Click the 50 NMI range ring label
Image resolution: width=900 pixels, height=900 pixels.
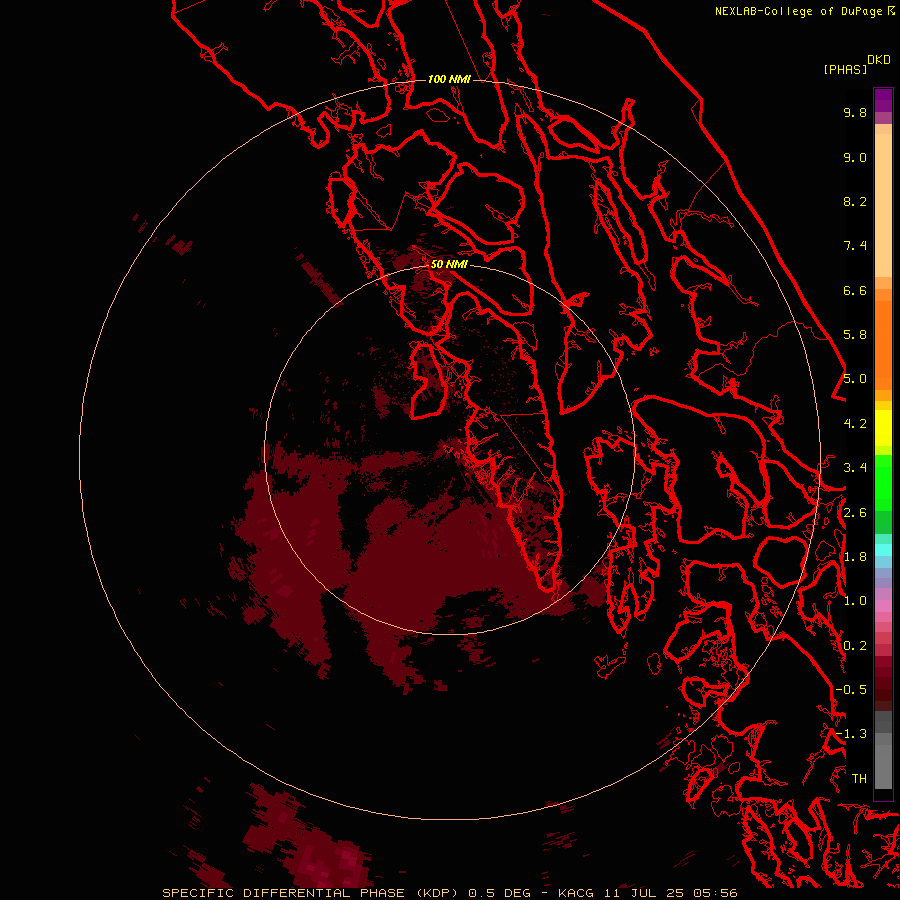click(449, 264)
